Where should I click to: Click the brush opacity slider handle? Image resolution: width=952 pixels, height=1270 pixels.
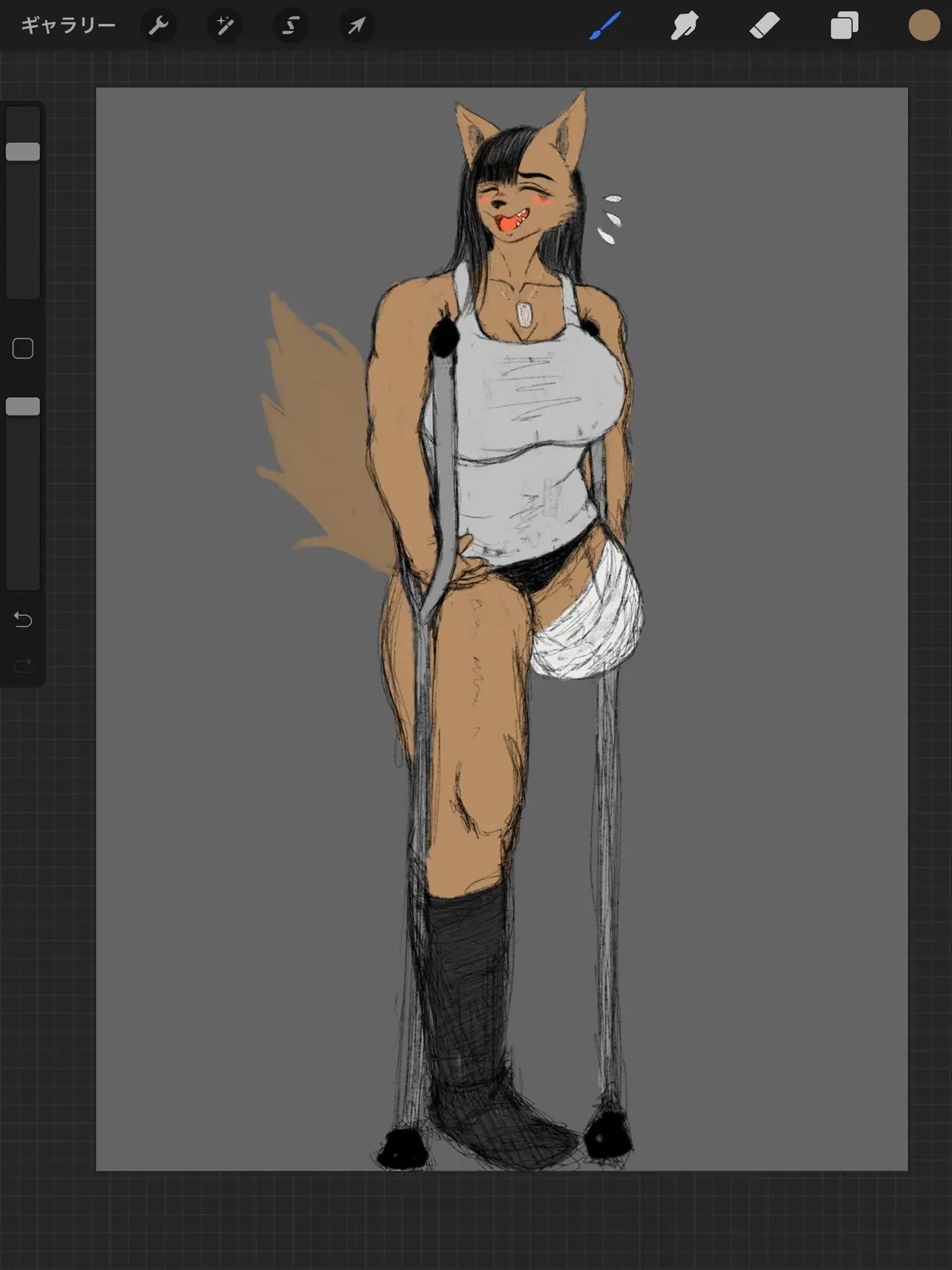click(23, 406)
